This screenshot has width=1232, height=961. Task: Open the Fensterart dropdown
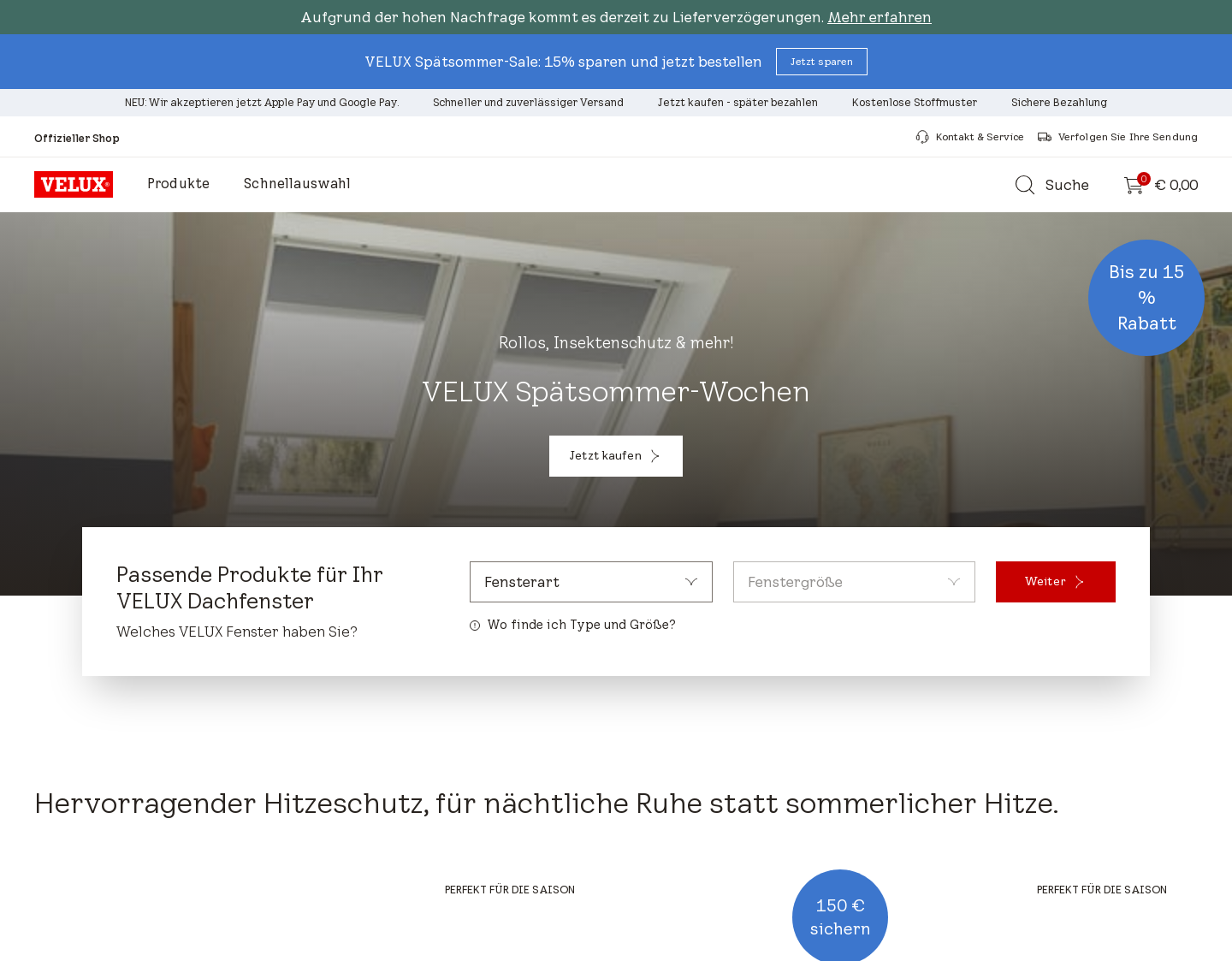tap(591, 582)
